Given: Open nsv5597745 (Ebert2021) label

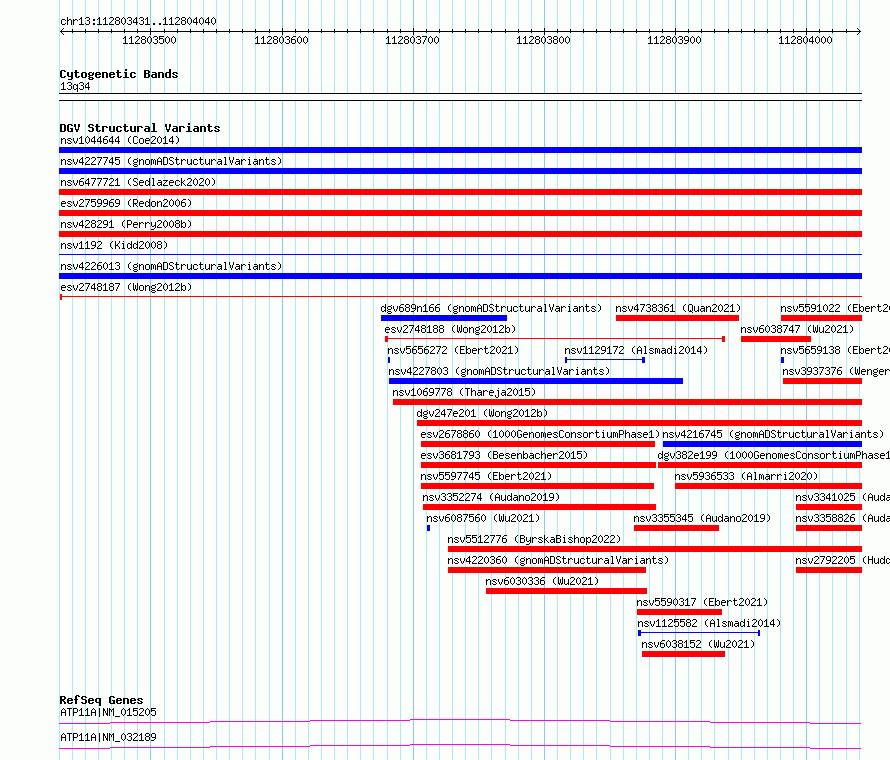Looking at the screenshot, I should point(486,476).
